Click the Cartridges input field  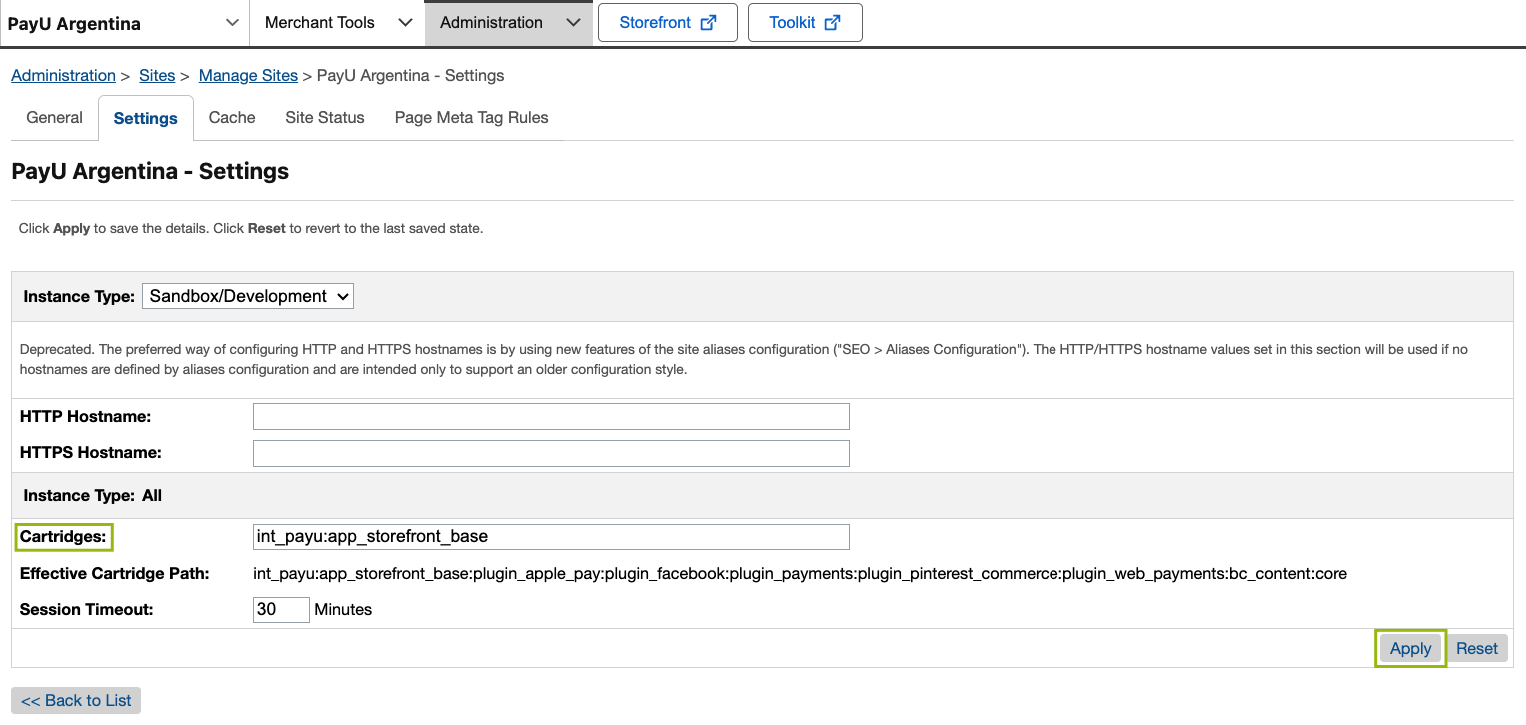pyautogui.click(x=551, y=537)
